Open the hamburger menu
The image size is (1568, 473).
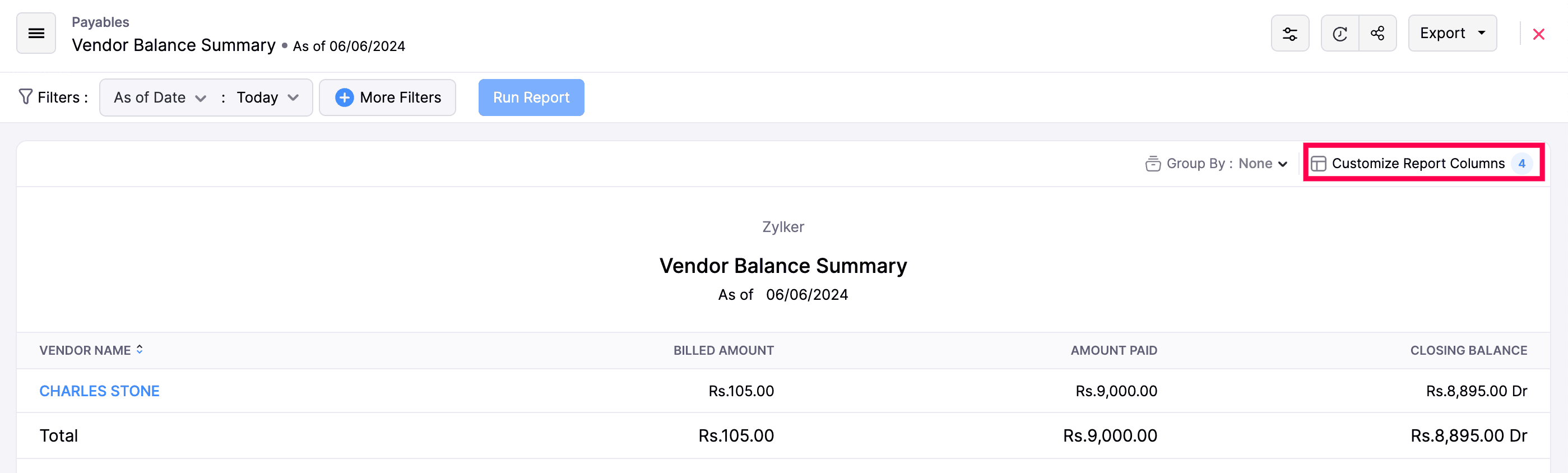[36, 34]
